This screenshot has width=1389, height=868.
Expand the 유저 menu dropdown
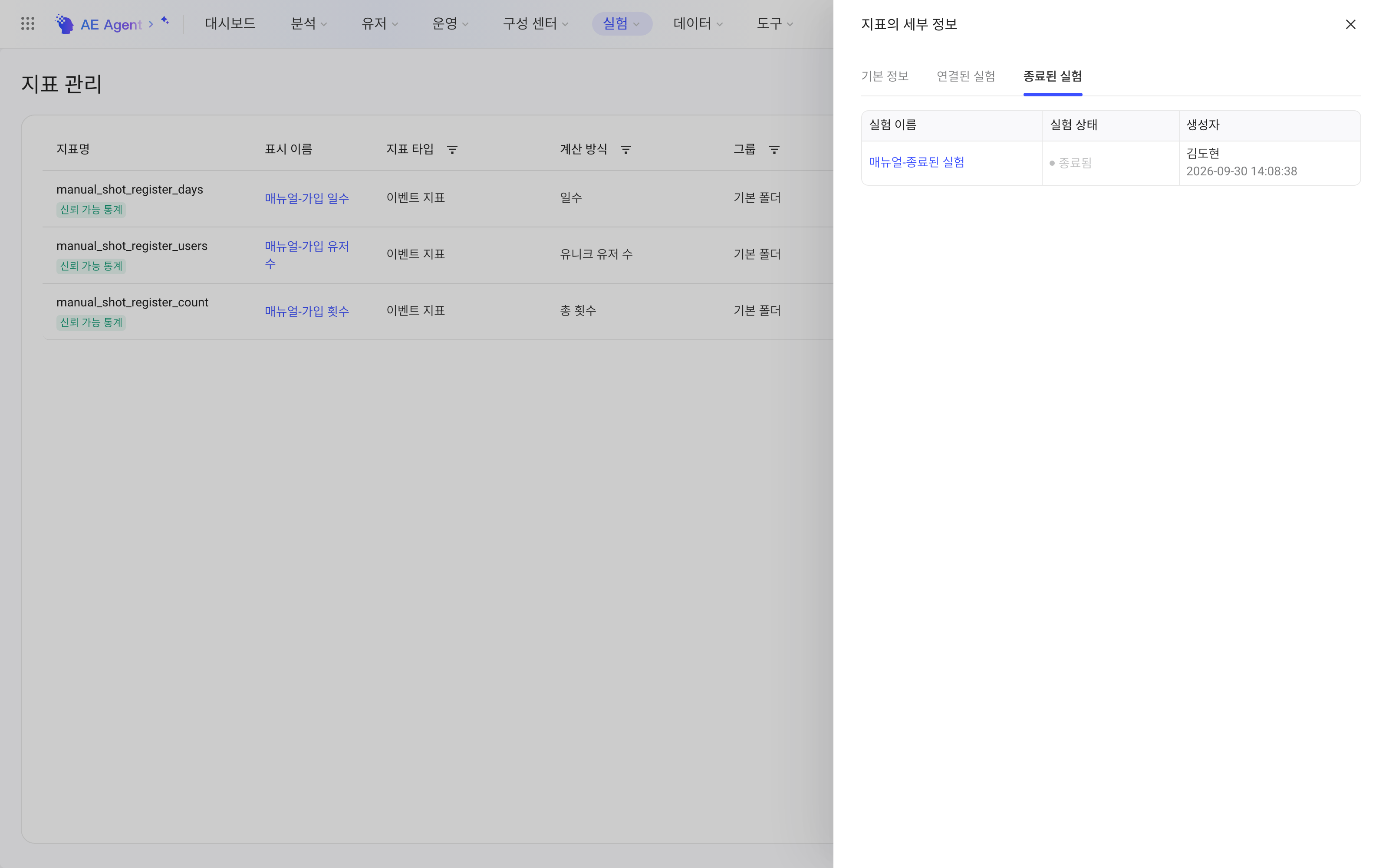coord(379,23)
